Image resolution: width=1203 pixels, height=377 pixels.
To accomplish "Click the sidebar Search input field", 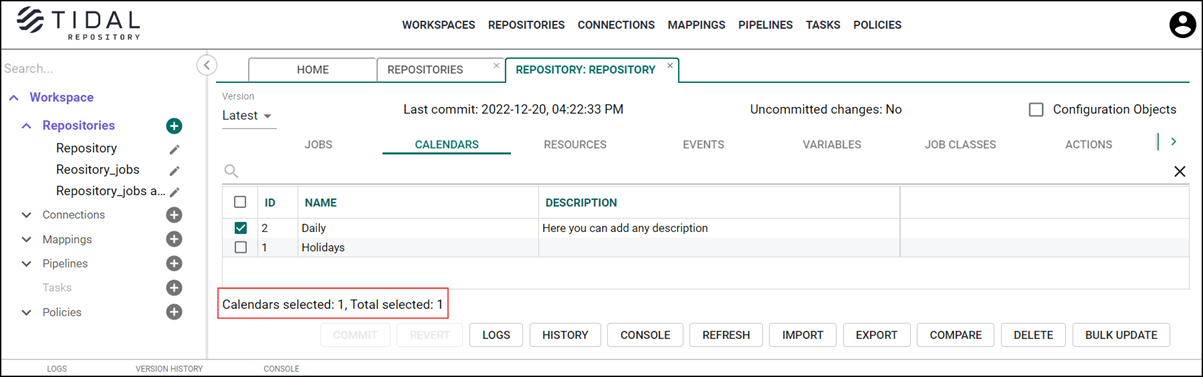I will (x=97, y=69).
